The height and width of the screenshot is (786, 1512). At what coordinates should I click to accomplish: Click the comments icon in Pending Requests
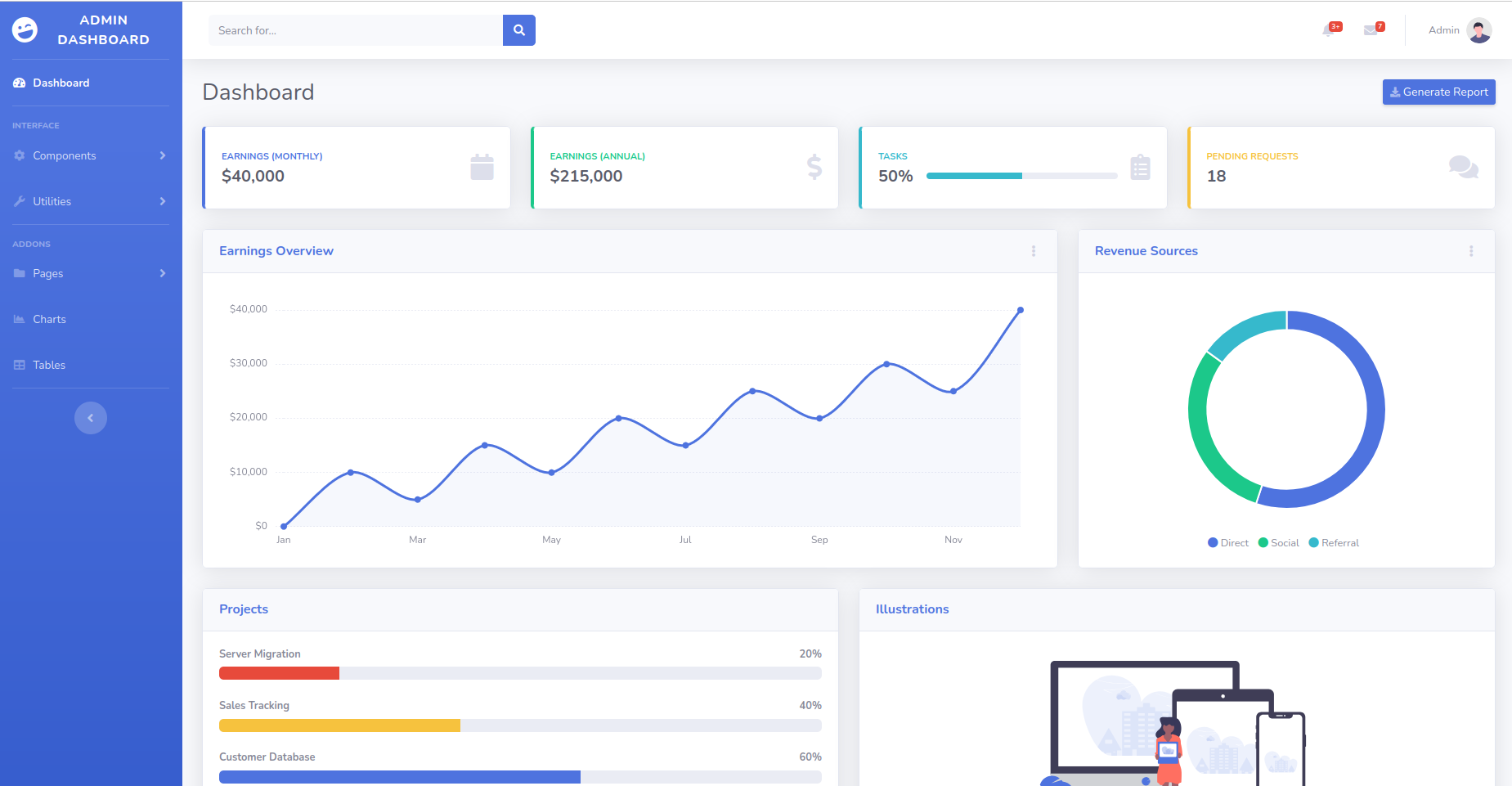coord(1463,167)
